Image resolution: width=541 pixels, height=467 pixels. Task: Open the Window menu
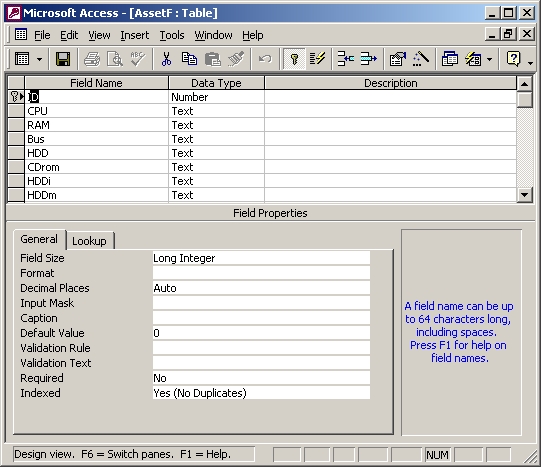pos(213,35)
